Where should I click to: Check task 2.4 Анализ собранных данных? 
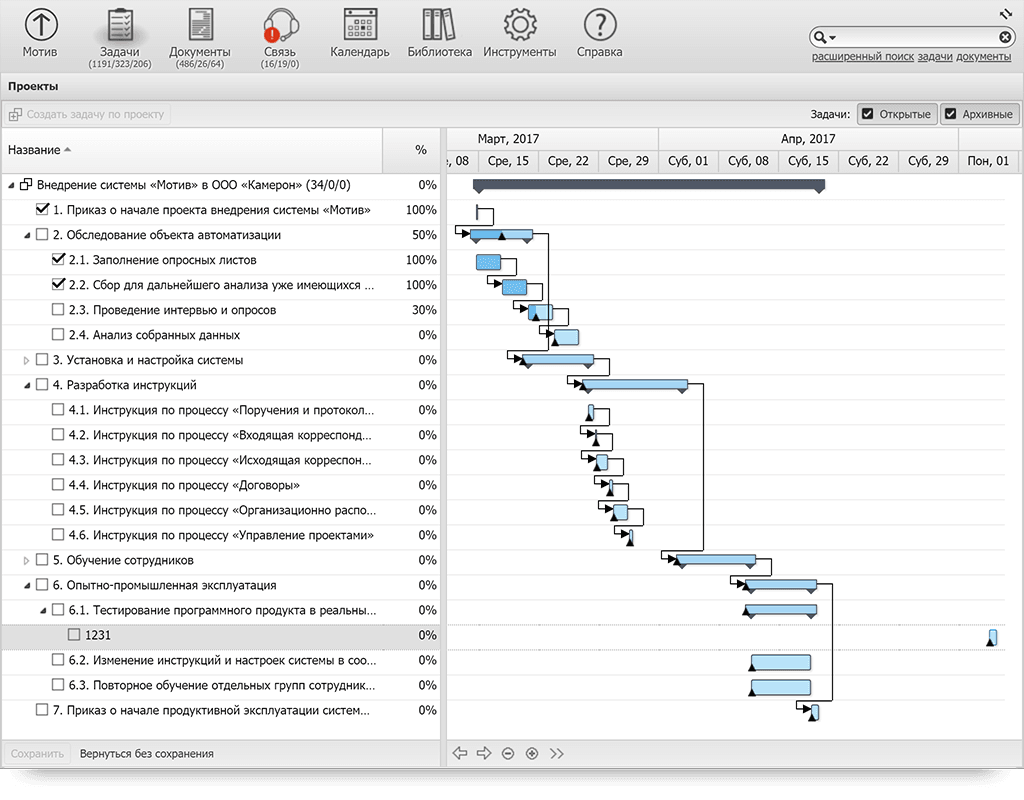(57, 335)
